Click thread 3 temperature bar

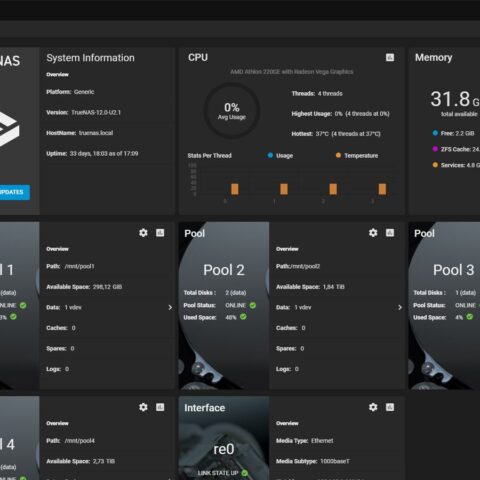pyautogui.click(x=382, y=189)
